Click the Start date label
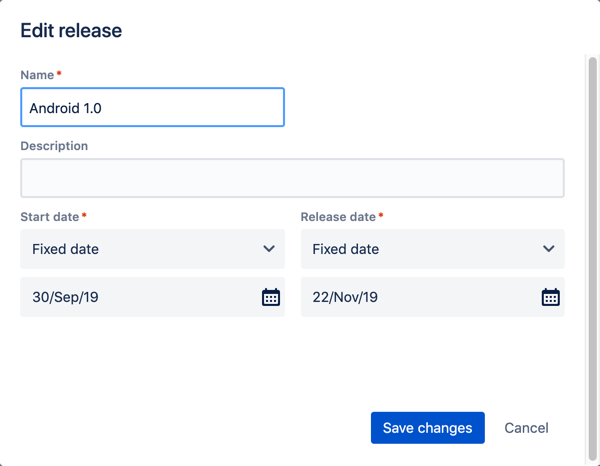 tap(50, 217)
